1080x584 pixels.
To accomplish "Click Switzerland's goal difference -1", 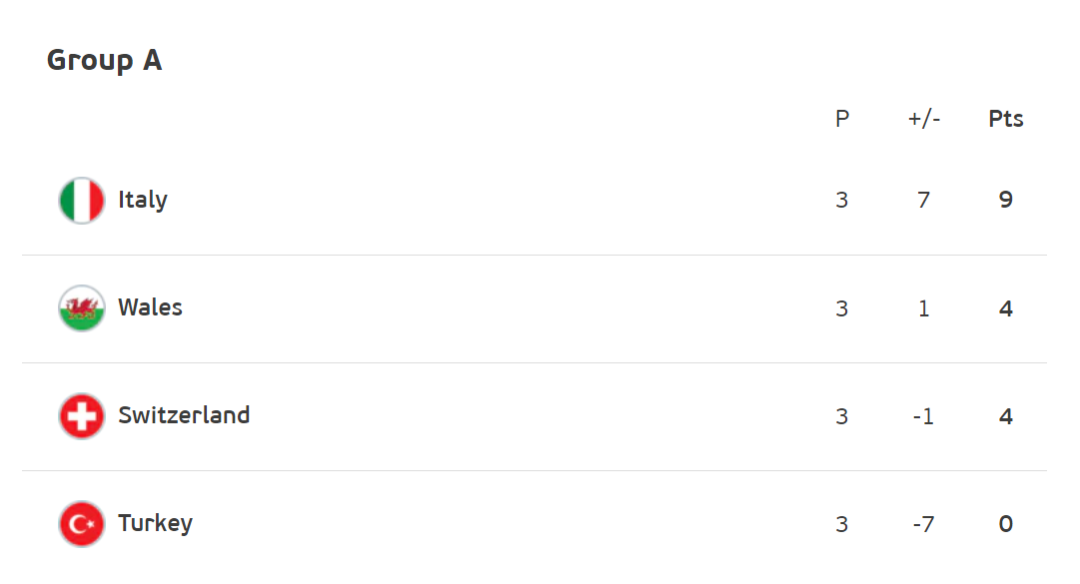I will tap(924, 416).
